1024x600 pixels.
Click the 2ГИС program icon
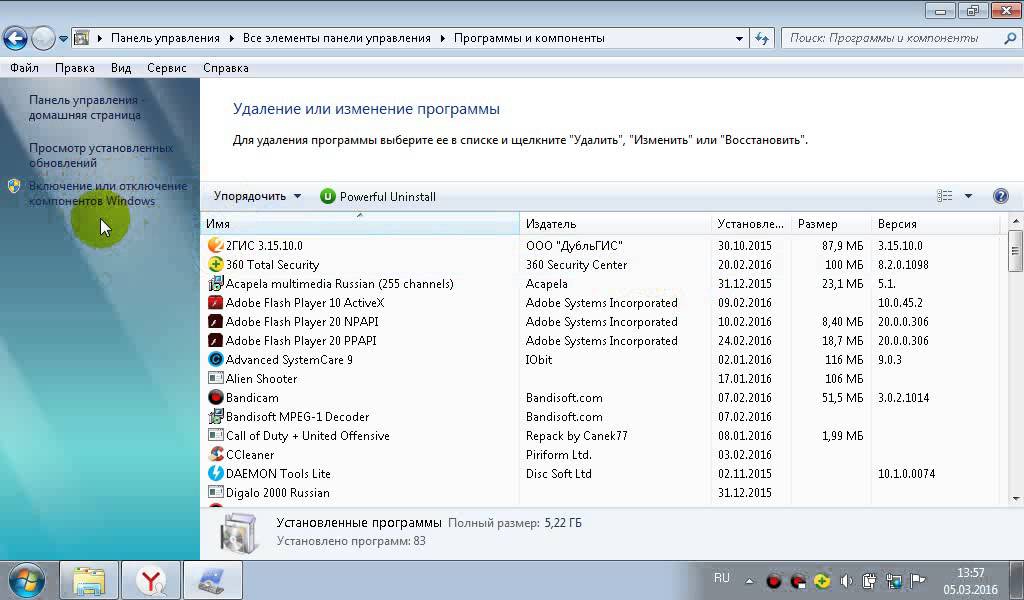tap(216, 245)
